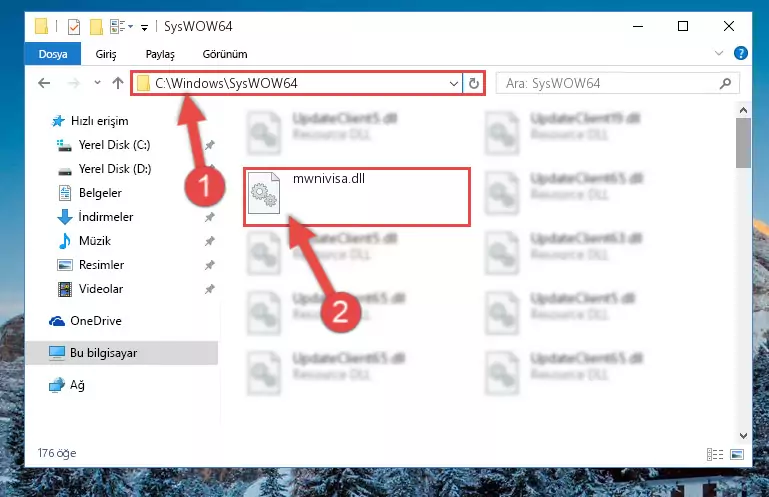Expand the ribbon with the chevron
The image size is (769, 497).
tap(719, 53)
